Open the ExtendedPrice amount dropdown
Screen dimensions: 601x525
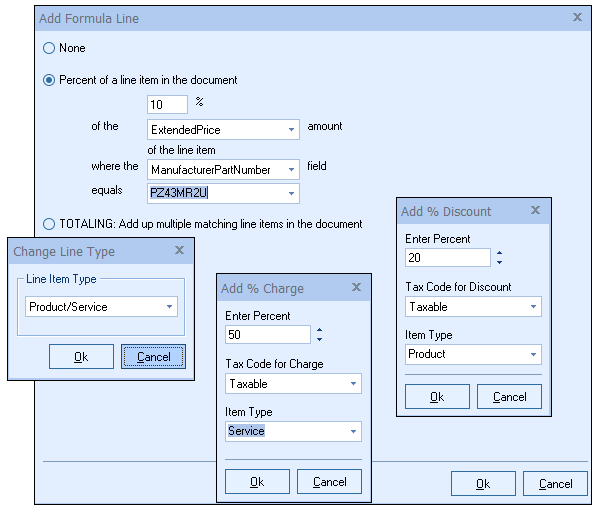291,130
